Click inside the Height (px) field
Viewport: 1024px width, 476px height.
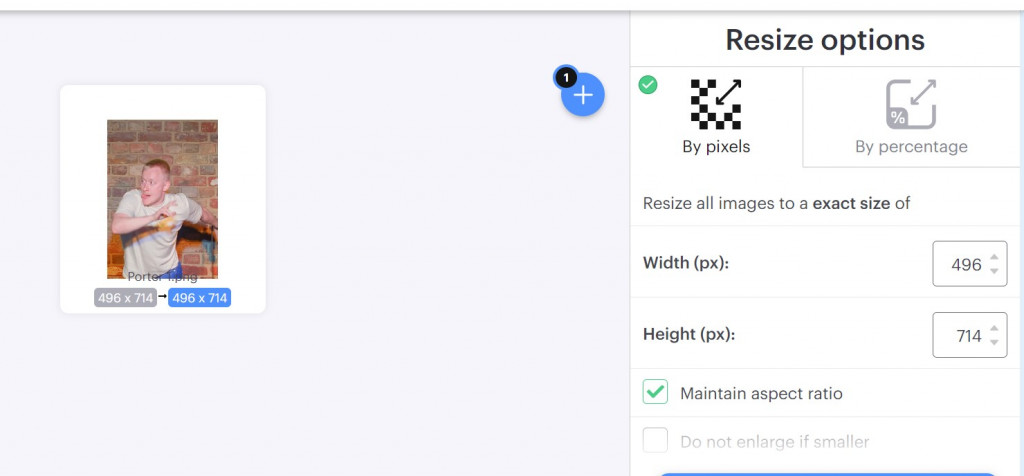[x=970, y=335]
